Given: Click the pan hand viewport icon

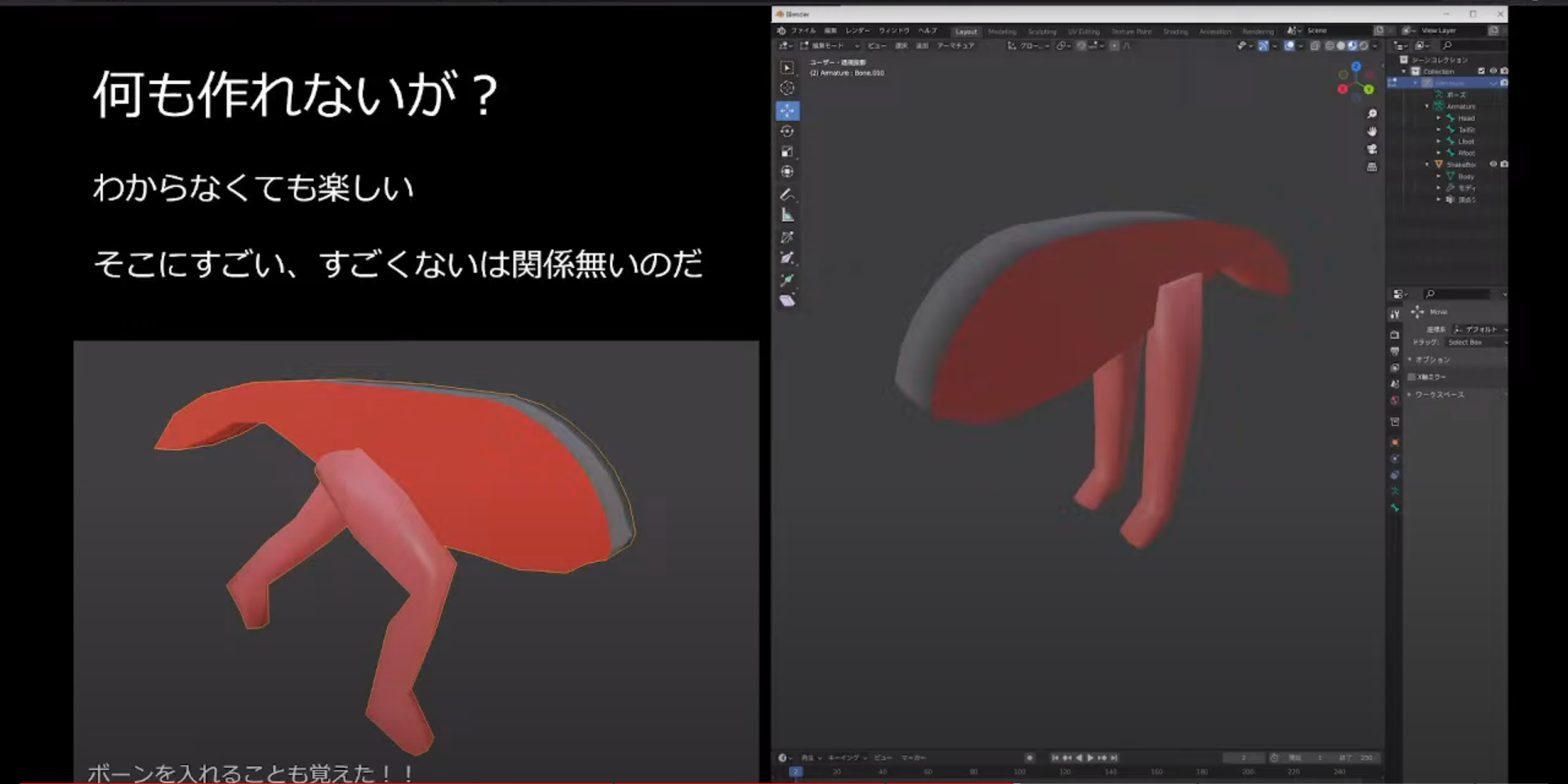Looking at the screenshot, I should pos(1372,131).
